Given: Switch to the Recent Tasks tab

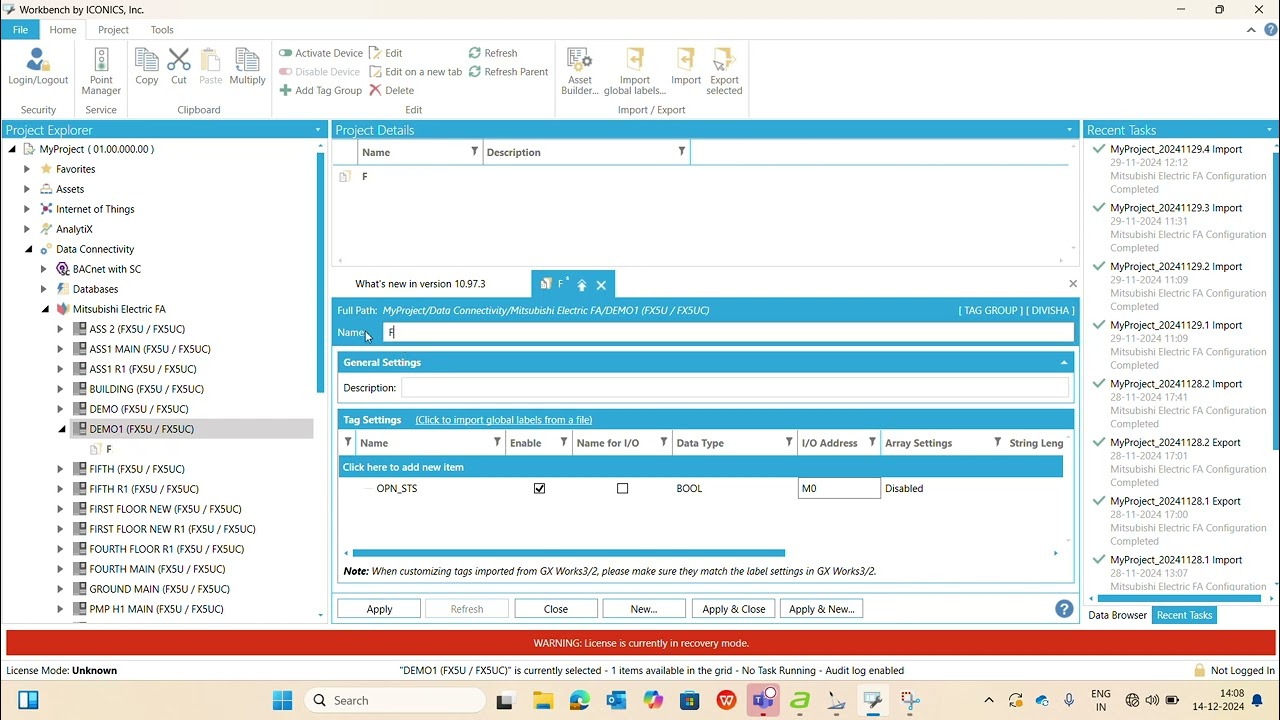Looking at the screenshot, I should click(1184, 615).
